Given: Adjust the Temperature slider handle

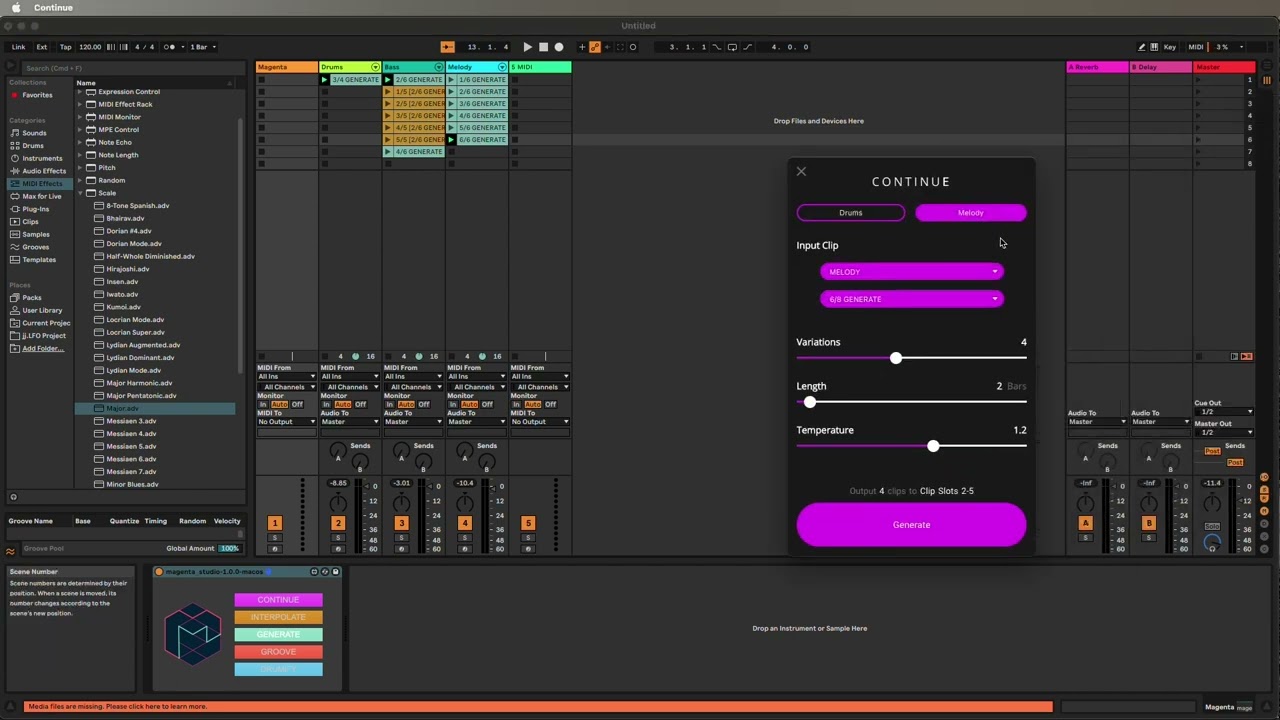Looking at the screenshot, I should pos(933,446).
